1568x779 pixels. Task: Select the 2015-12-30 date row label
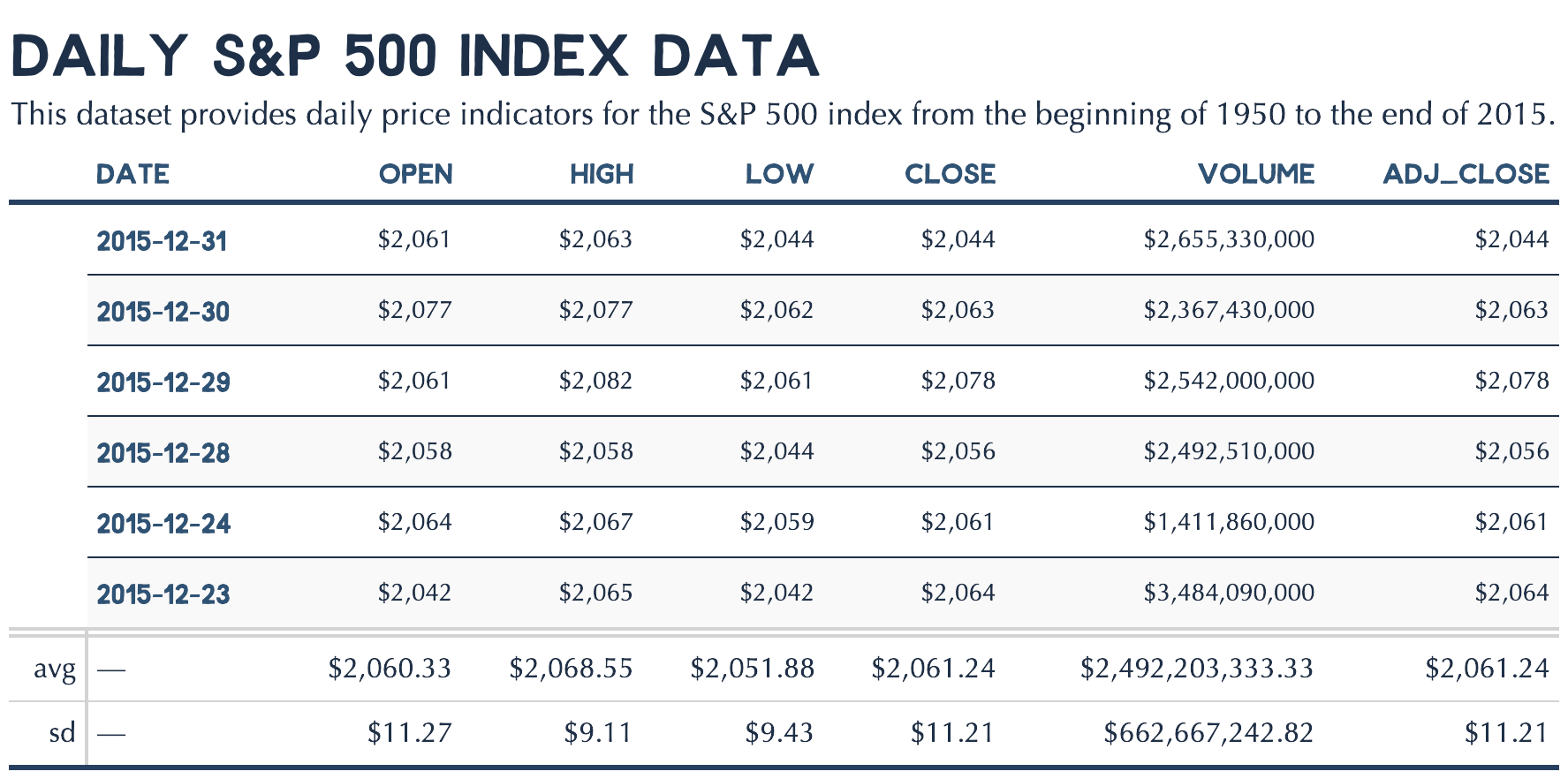[x=163, y=311]
